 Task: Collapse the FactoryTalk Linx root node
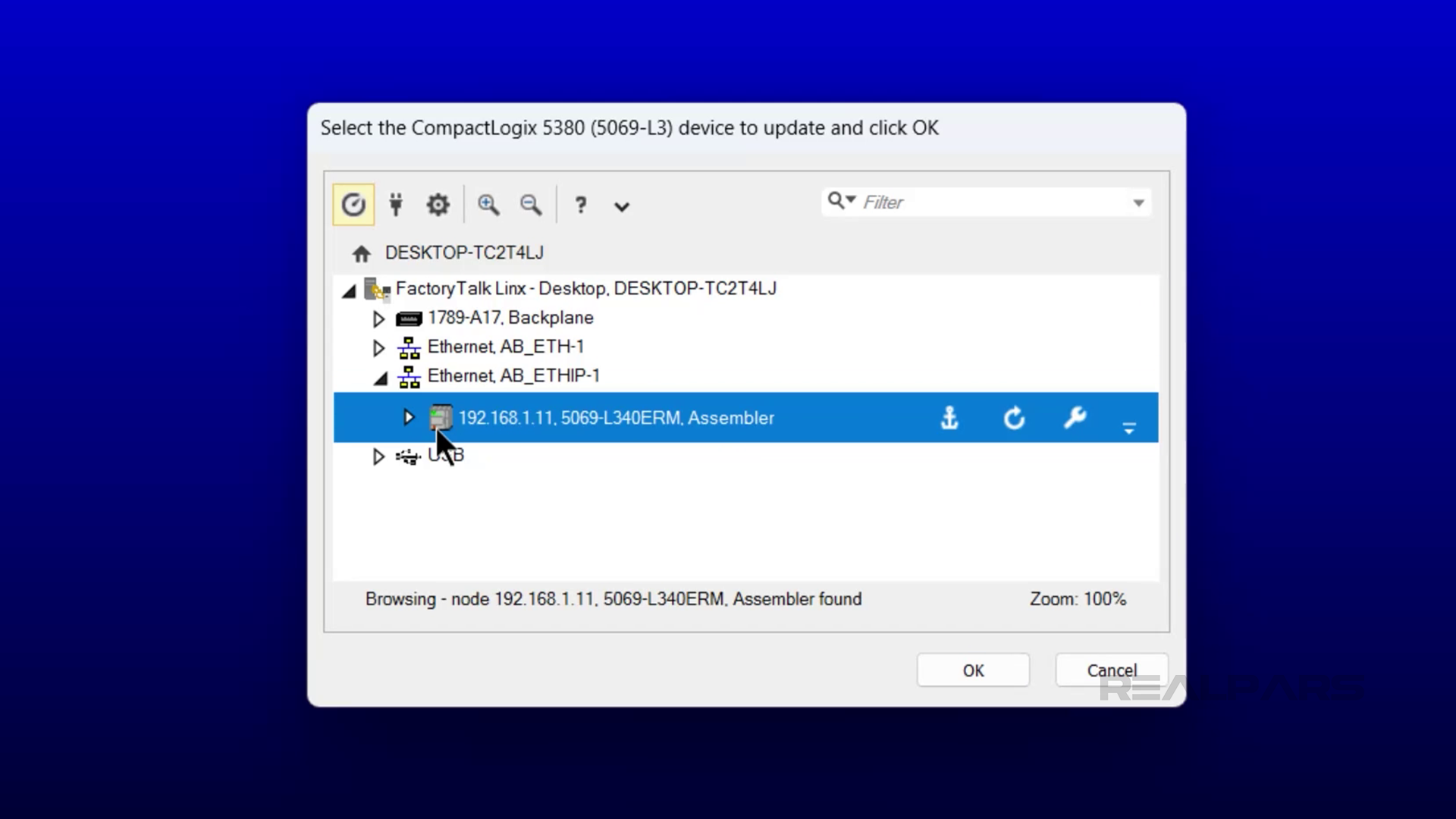point(349,290)
